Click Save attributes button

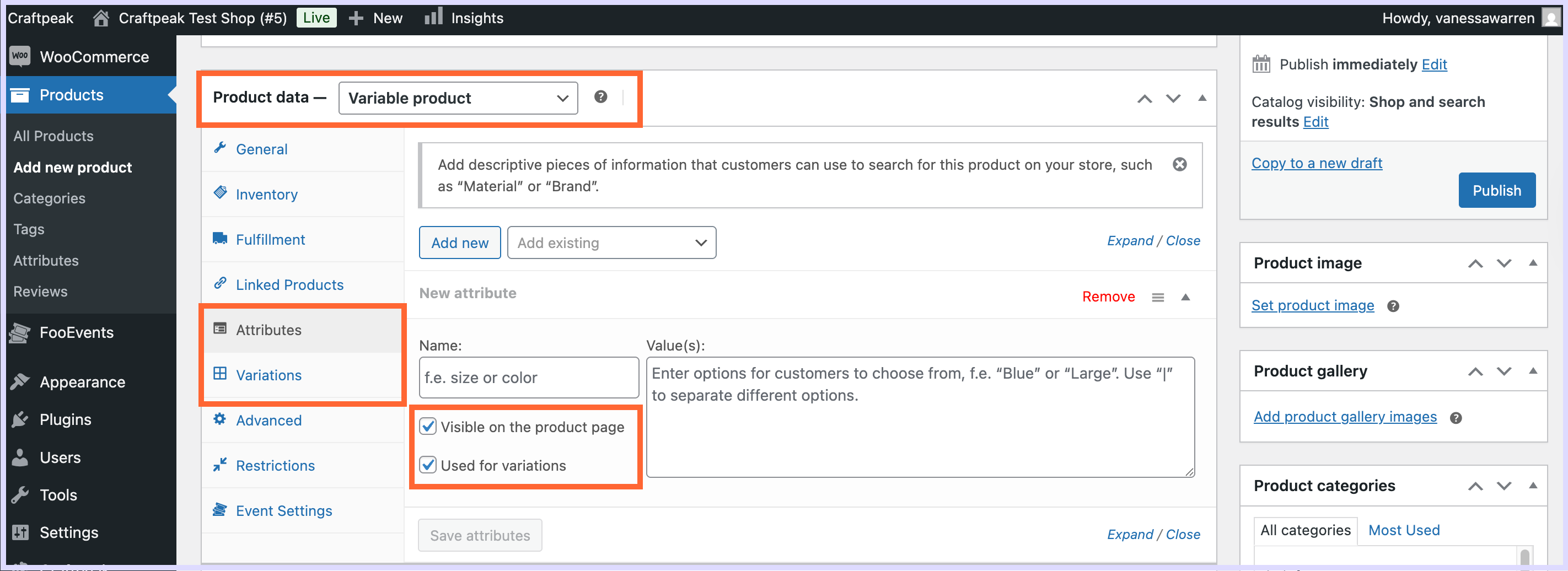pyautogui.click(x=480, y=535)
